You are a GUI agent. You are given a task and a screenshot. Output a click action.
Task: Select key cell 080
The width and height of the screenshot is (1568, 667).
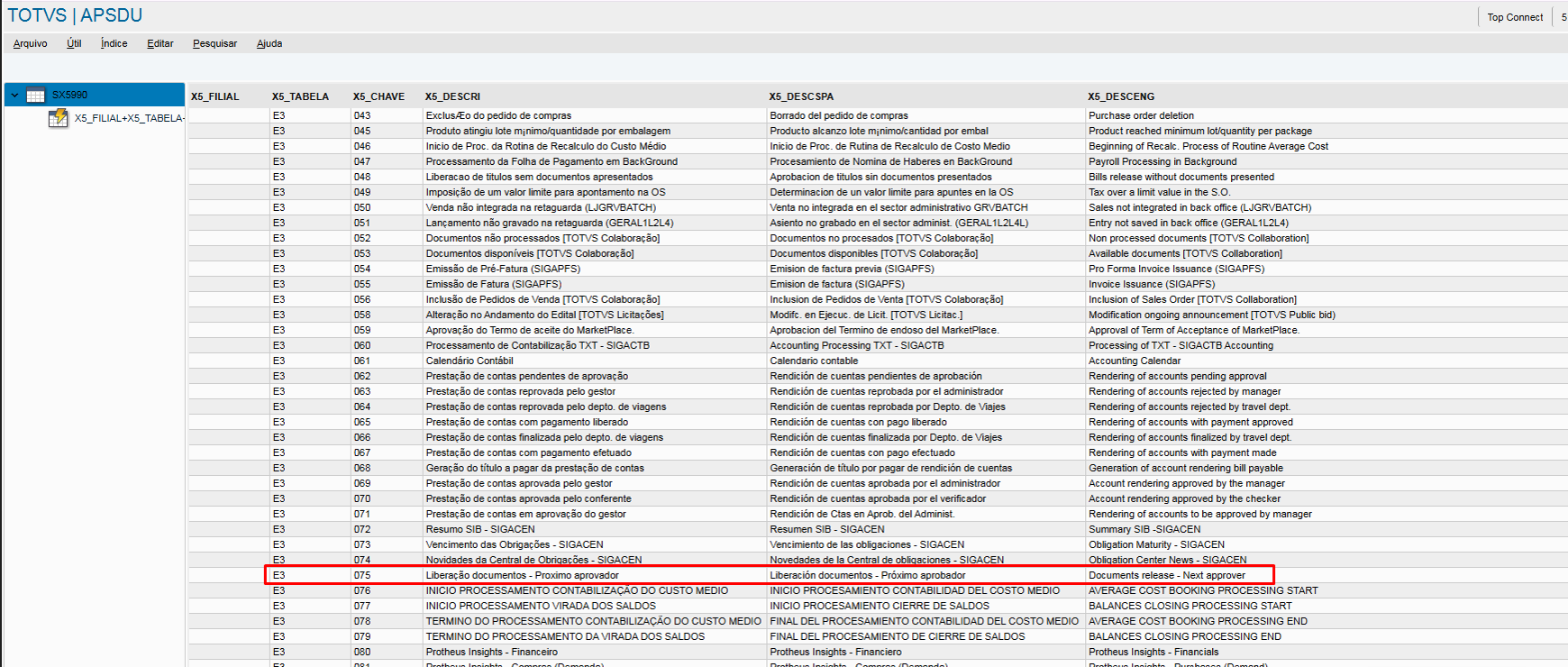387,652
